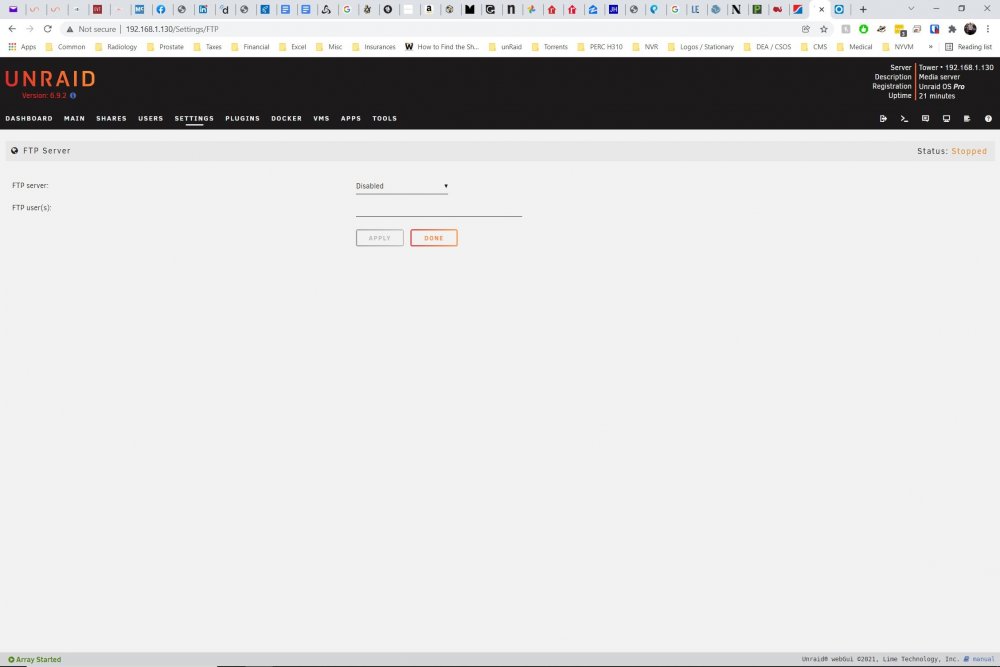This screenshot has height=667, width=1000.
Task: Click the Array Started status indicator
Action: click(34, 659)
